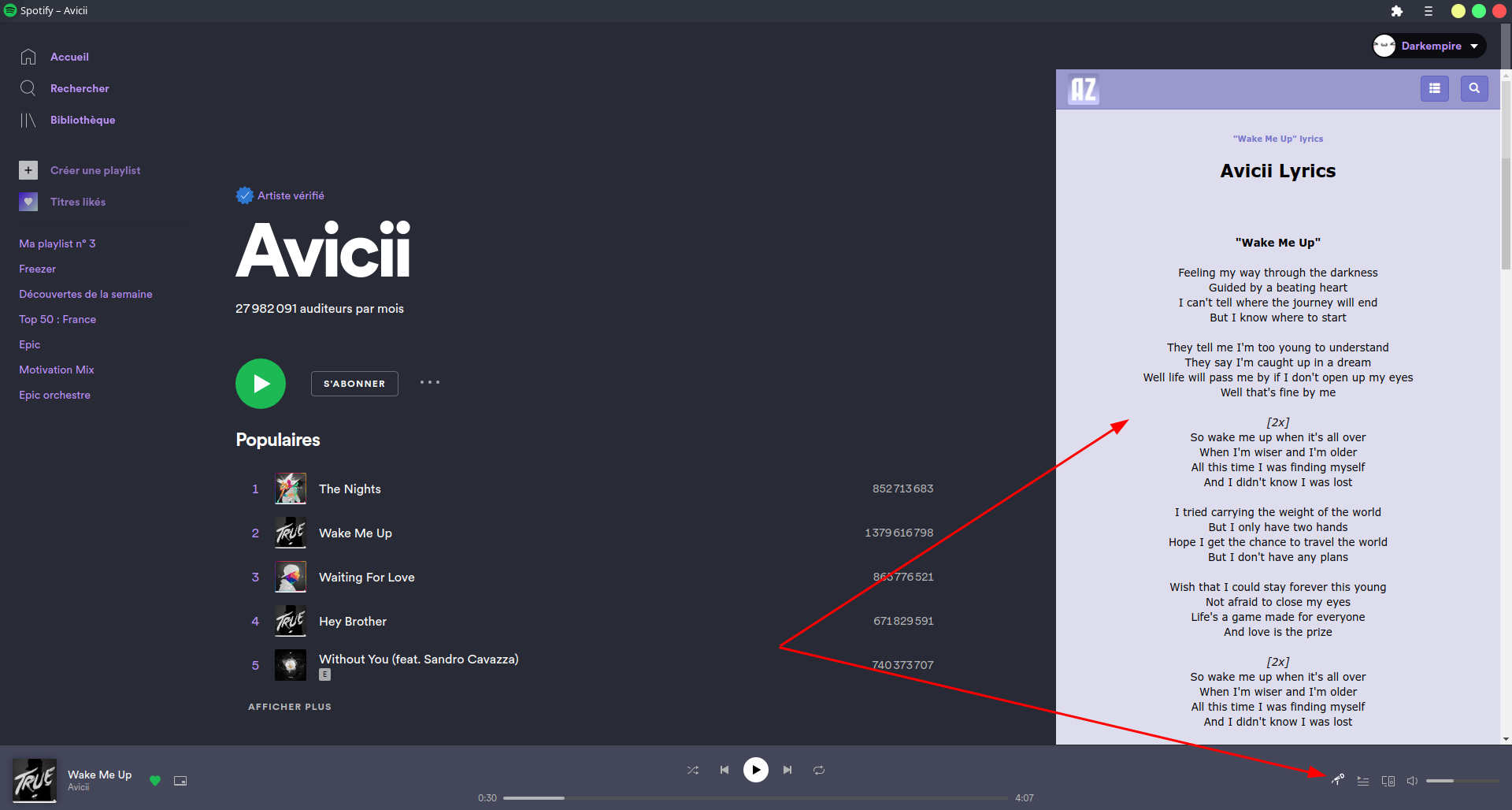Unlike Wake Me Up with the green heart

pos(155,781)
